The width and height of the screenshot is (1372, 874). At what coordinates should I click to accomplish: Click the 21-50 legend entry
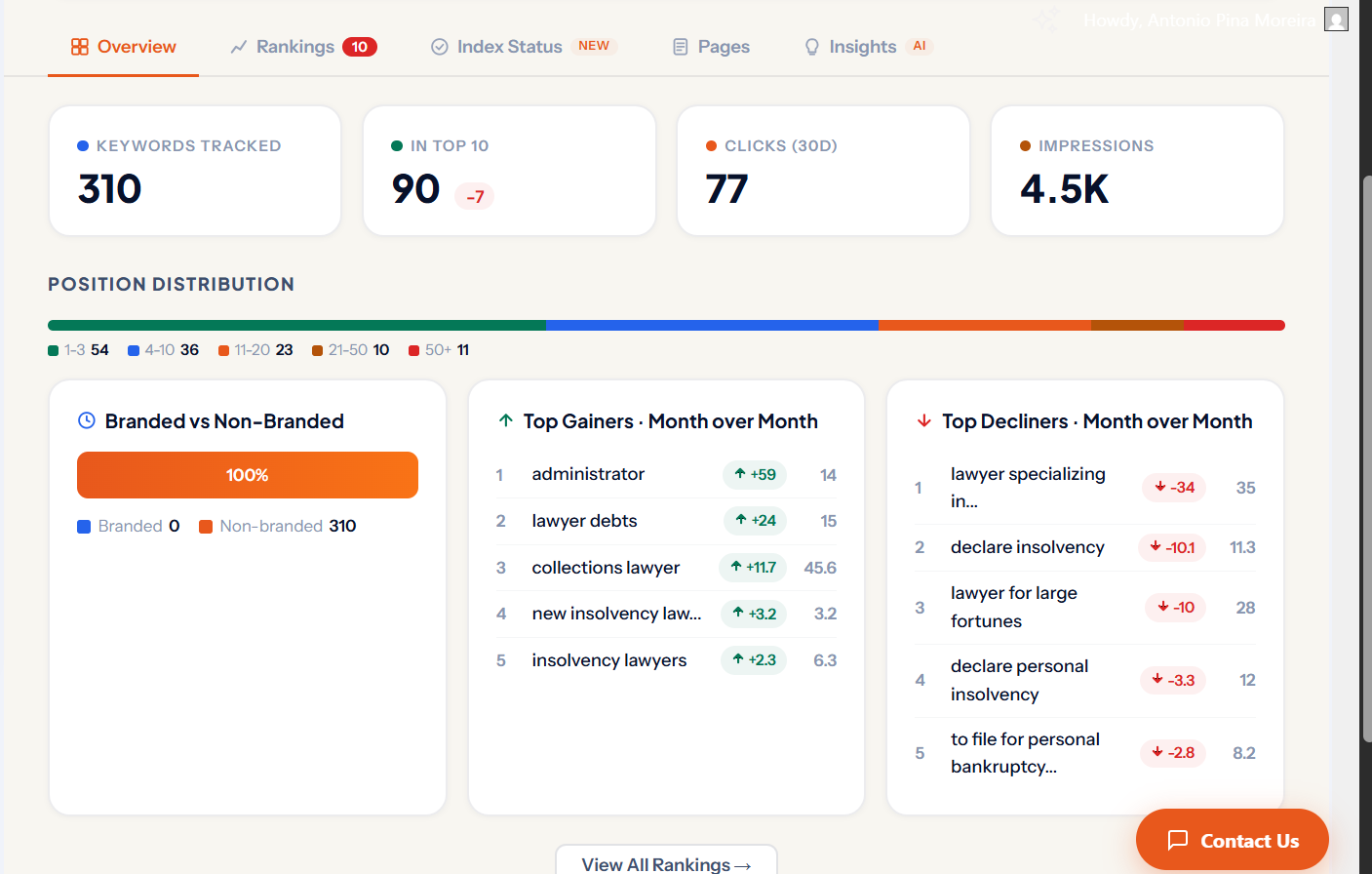coord(350,350)
